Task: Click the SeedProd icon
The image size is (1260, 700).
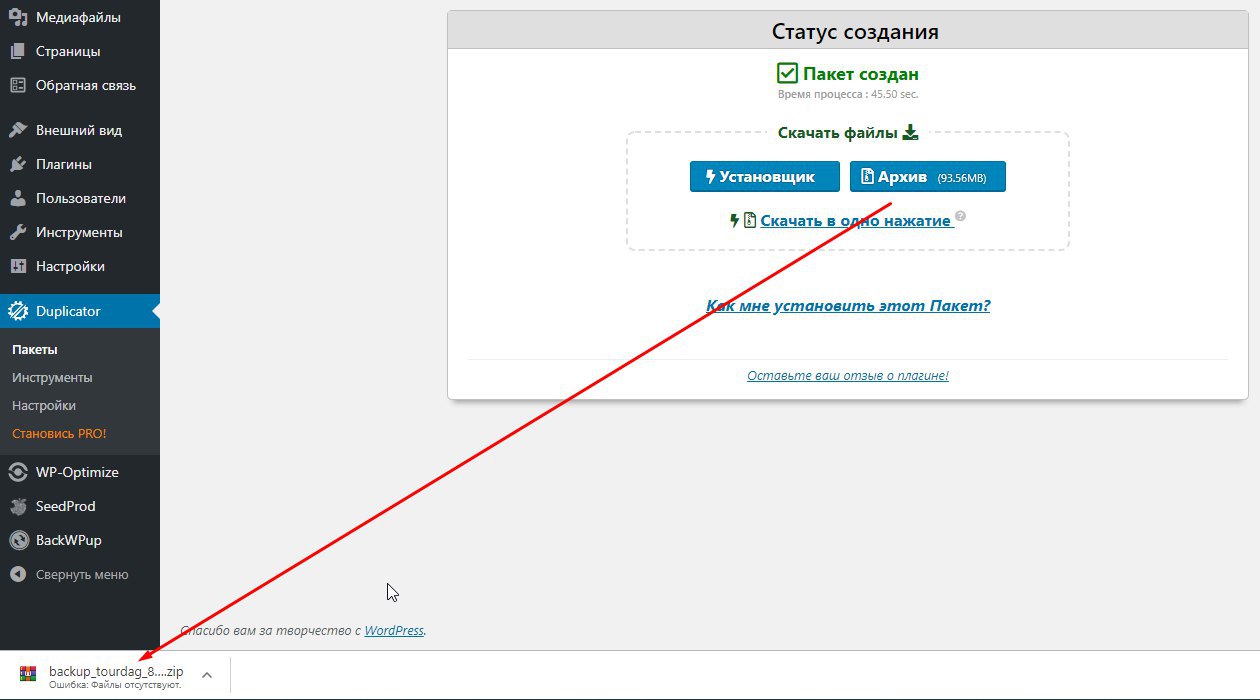Action: coord(18,506)
